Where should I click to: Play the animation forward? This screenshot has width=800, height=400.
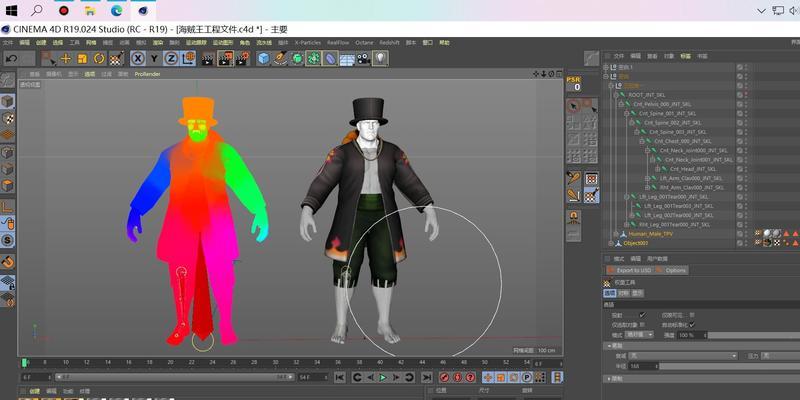point(383,378)
